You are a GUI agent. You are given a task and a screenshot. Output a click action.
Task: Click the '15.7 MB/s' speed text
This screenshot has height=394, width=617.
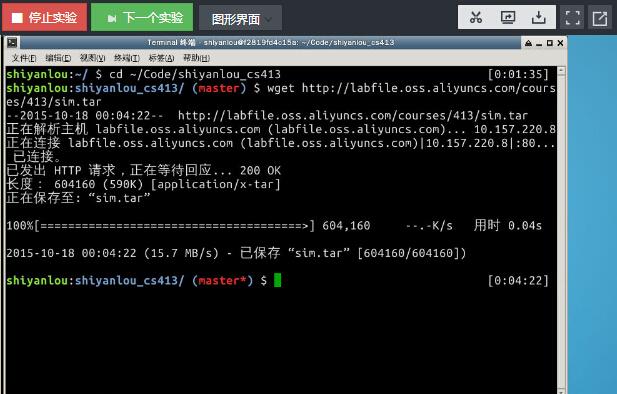[x=181, y=253]
